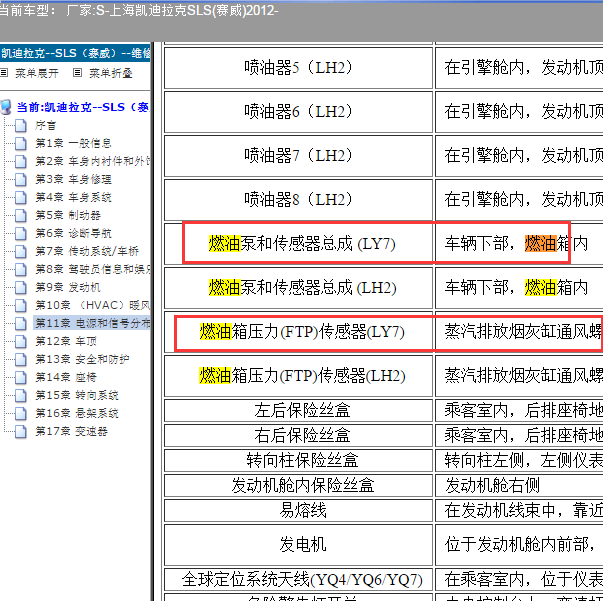Open chapter 第9章 发动机

coord(68,287)
